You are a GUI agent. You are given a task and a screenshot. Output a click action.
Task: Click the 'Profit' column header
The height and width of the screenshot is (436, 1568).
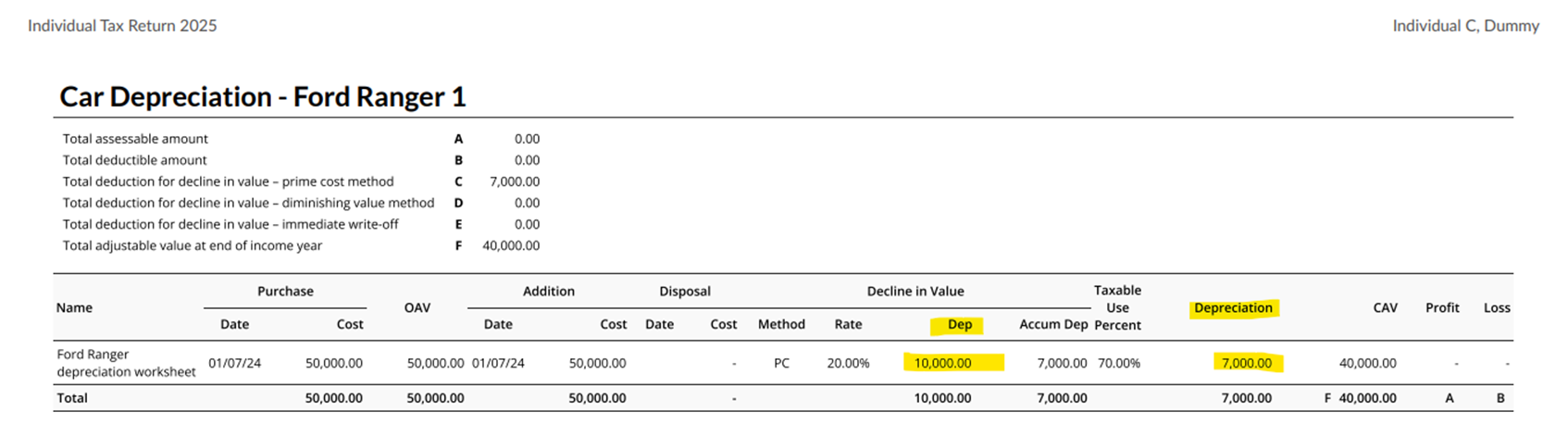[x=1442, y=307]
